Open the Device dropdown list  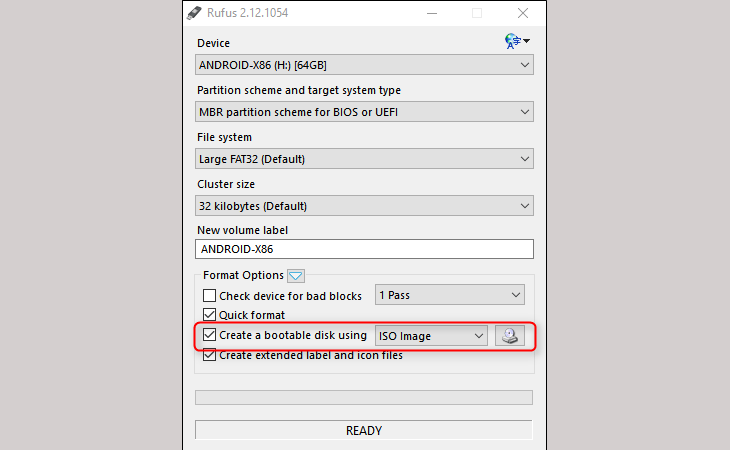click(x=364, y=65)
